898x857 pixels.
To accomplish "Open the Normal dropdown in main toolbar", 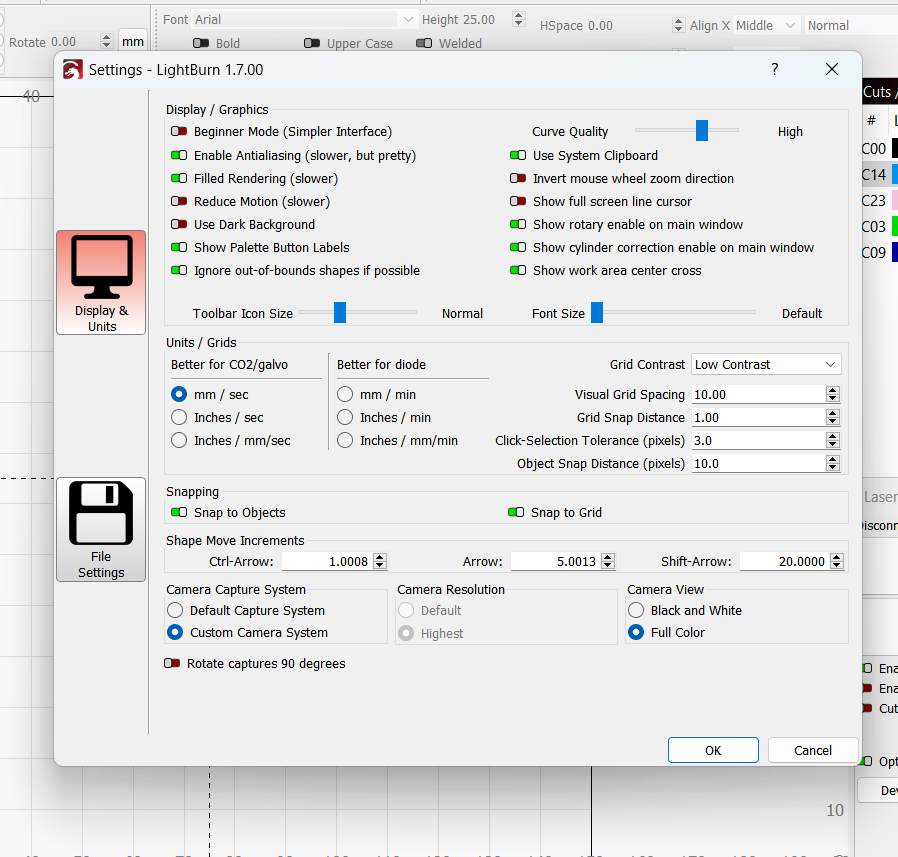I will (851, 25).
